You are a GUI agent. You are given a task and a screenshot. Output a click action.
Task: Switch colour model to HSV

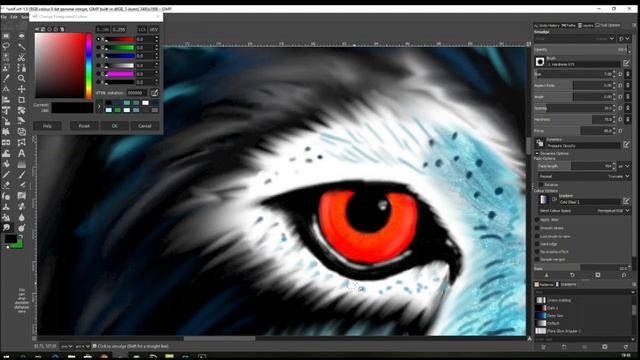tap(153, 29)
